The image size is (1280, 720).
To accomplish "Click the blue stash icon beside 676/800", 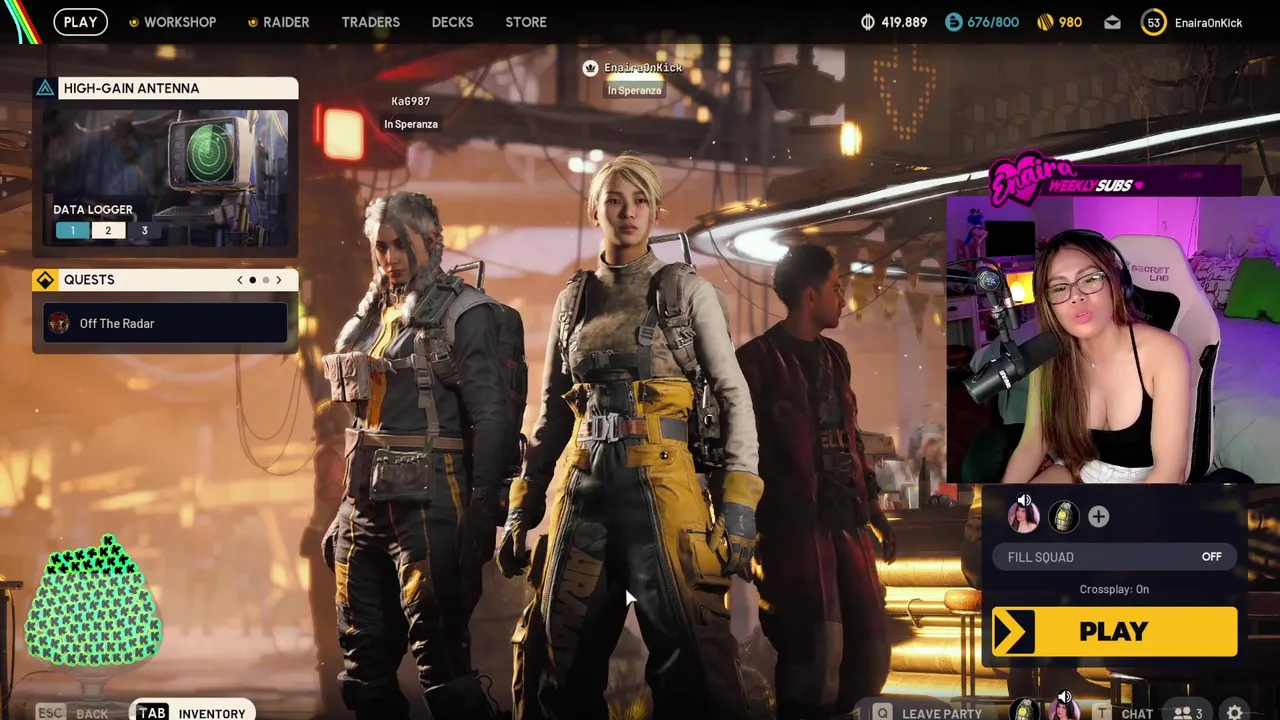I will tap(953, 22).
